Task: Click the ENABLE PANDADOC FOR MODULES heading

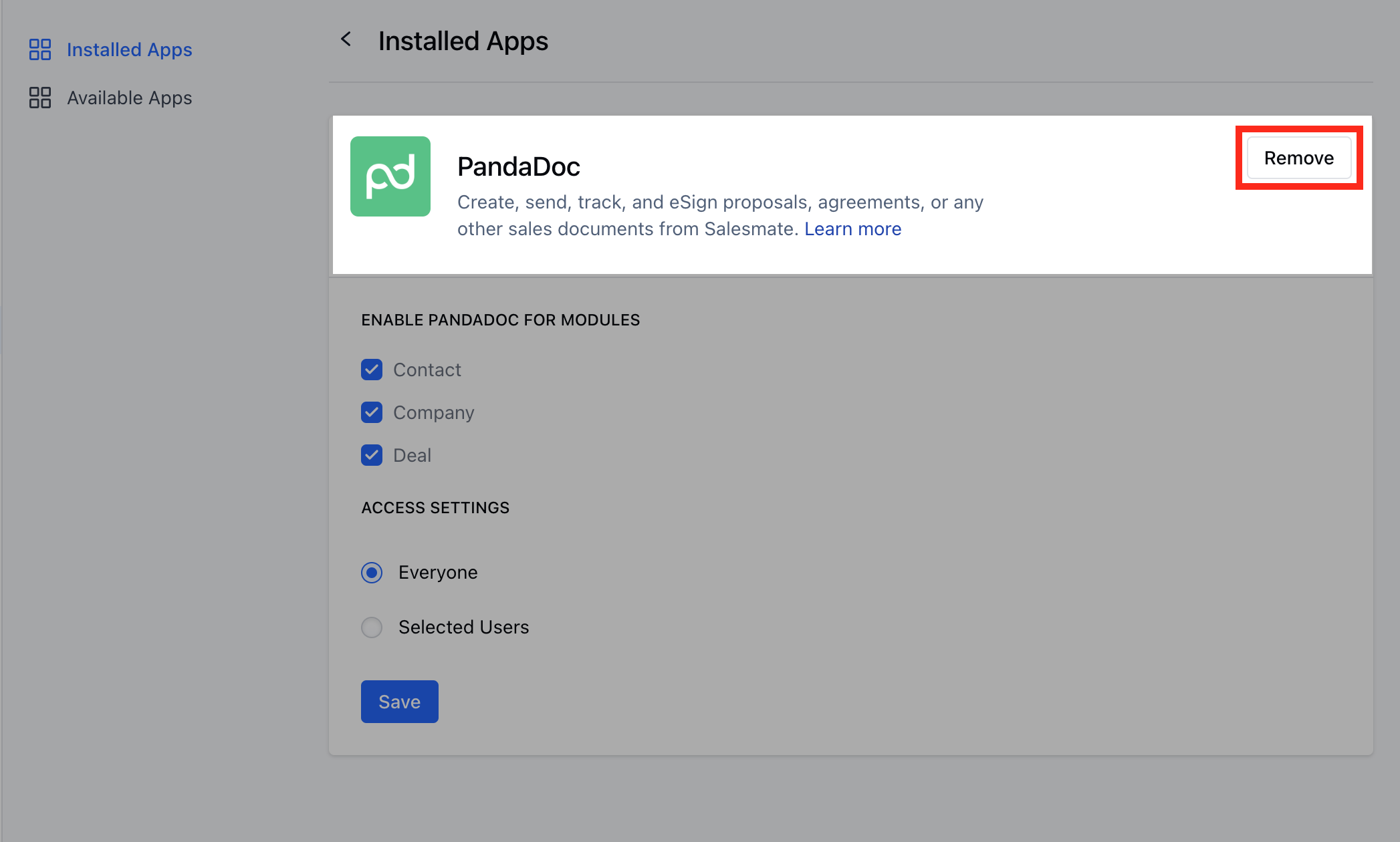Action: coord(501,320)
